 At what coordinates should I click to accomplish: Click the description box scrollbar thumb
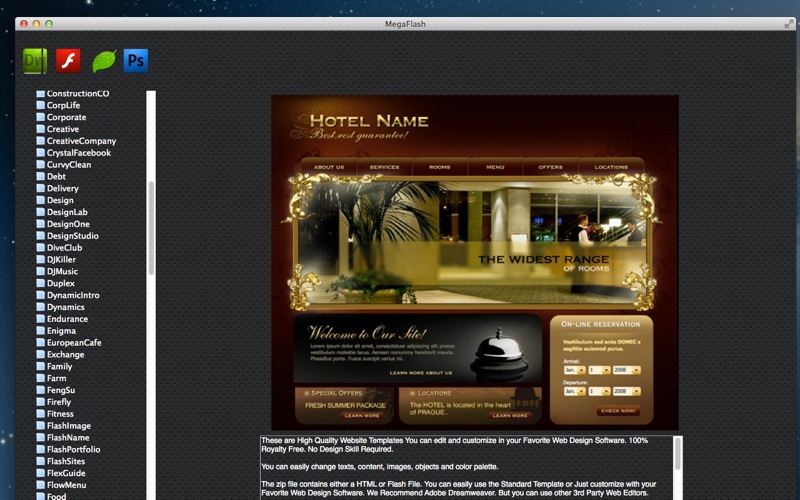click(x=678, y=454)
